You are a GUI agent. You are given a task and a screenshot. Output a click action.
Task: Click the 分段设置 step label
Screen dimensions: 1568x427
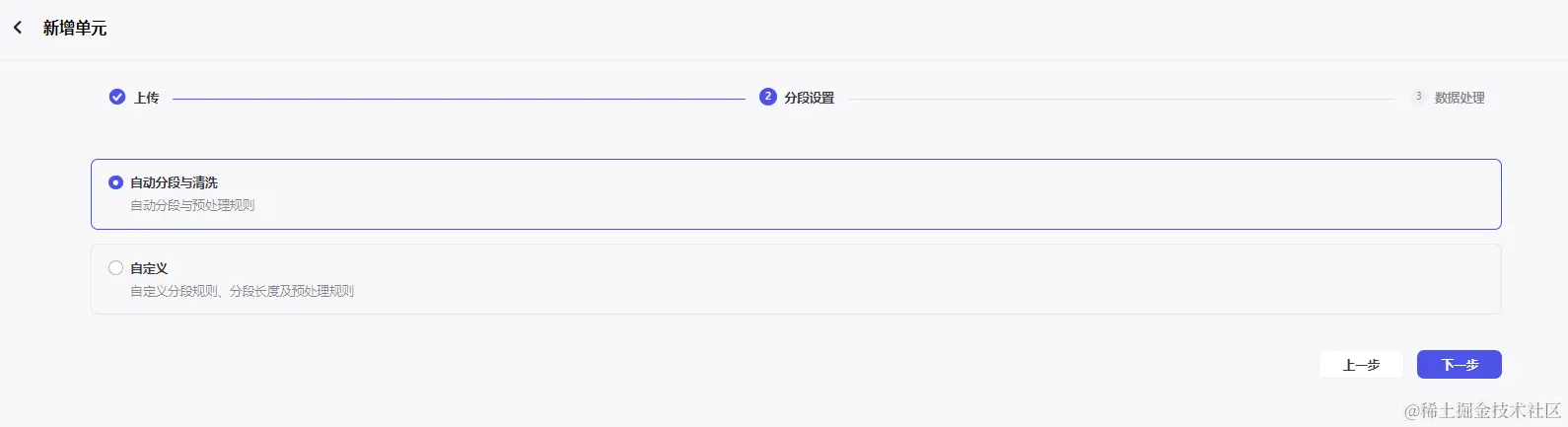[810, 98]
